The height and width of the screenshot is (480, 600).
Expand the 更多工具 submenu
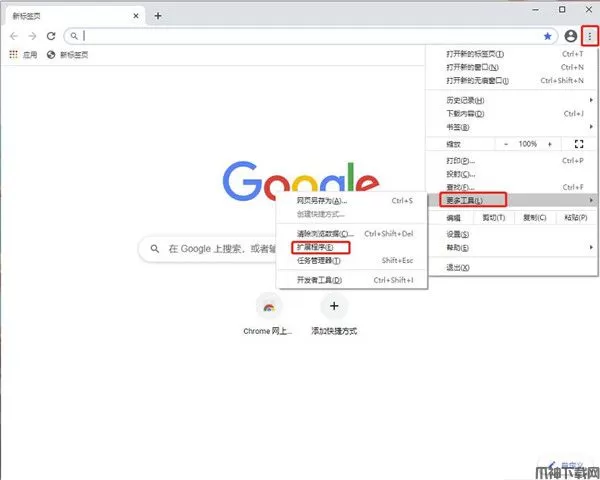tap(512, 200)
